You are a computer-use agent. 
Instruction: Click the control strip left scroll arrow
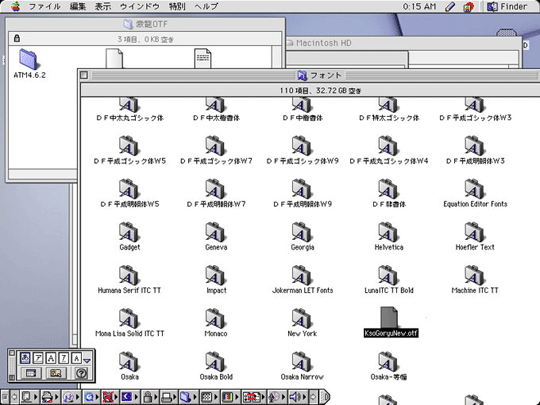(x=14, y=397)
